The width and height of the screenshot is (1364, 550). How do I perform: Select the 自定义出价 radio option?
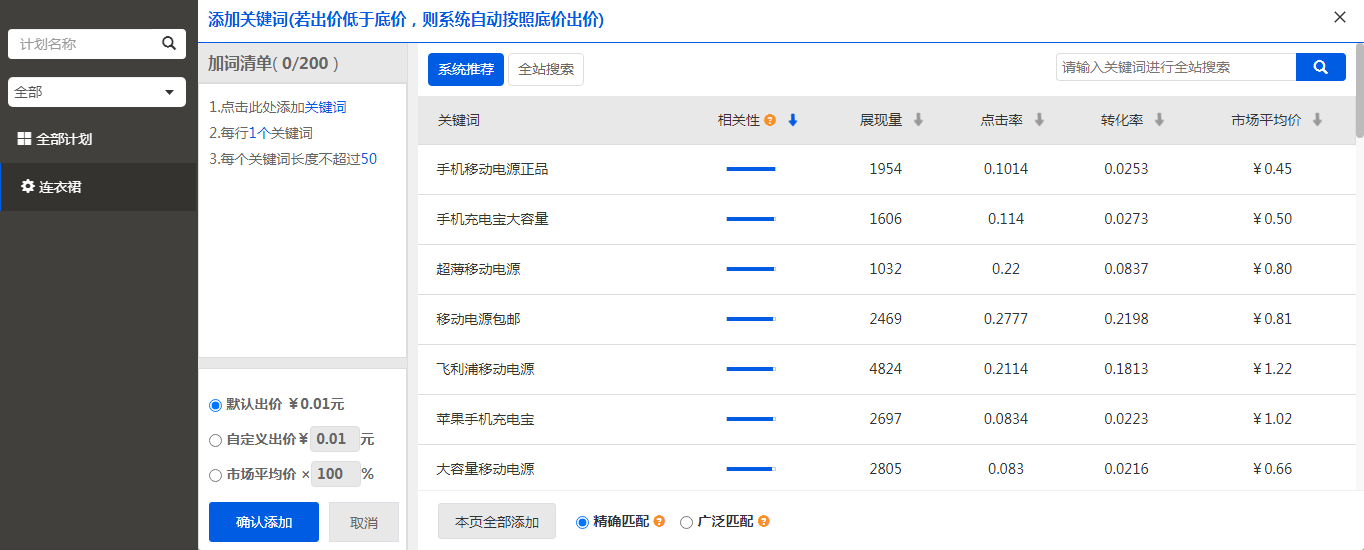pos(215,440)
